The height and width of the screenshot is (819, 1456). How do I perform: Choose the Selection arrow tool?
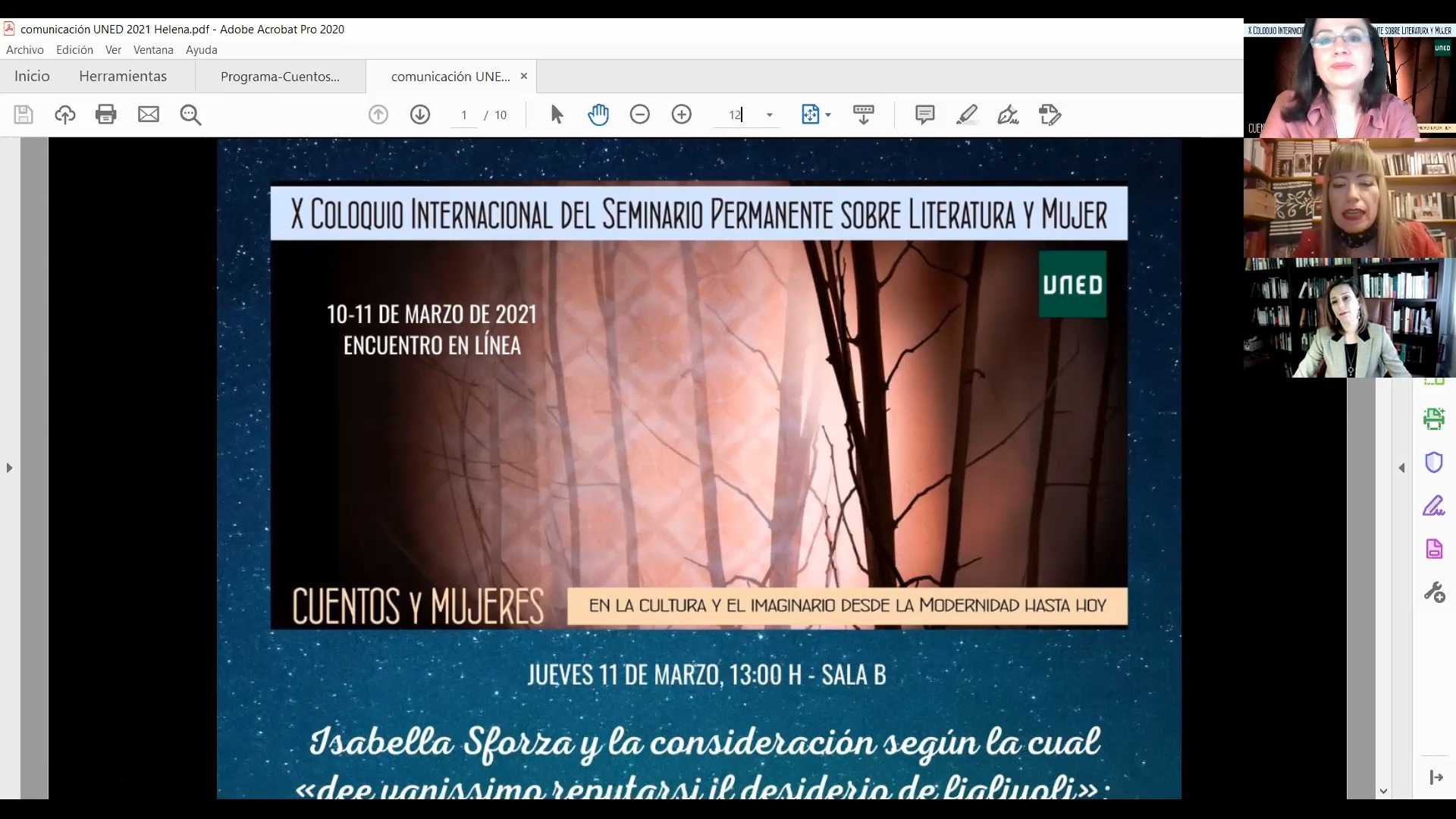[x=557, y=115]
